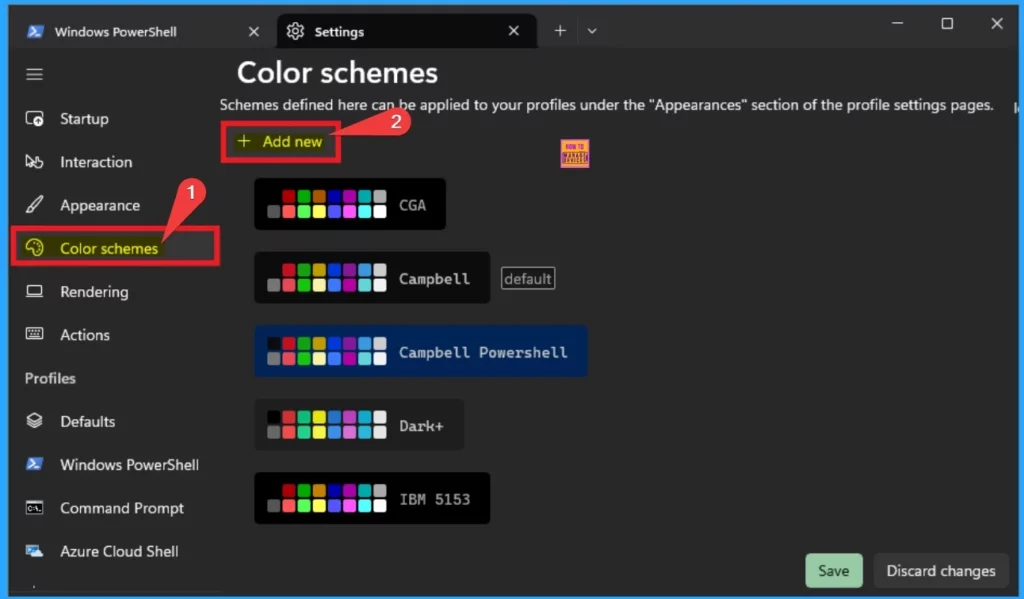Select Color schemes in sidebar

tap(115, 248)
